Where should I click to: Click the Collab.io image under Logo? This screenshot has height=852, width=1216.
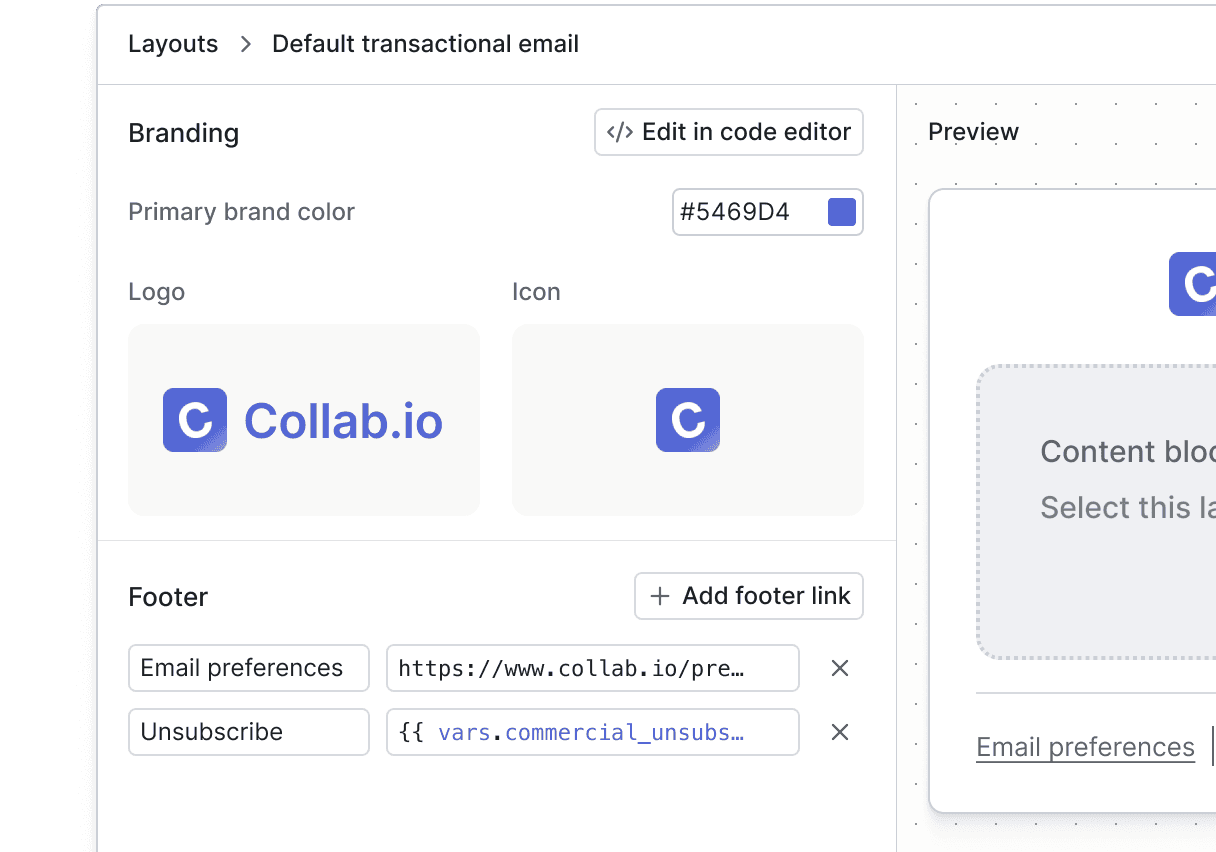coord(303,420)
